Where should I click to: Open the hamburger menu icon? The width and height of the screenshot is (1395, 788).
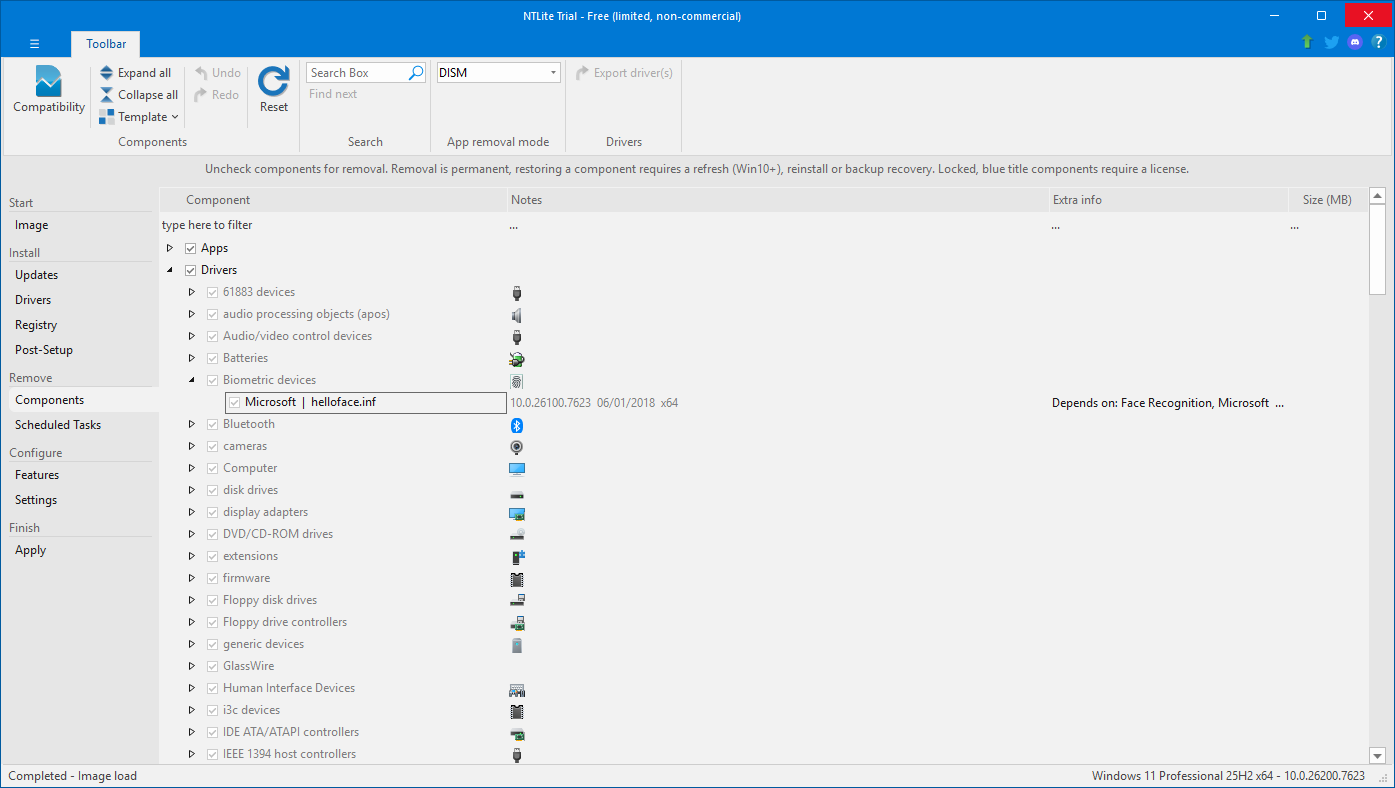coord(34,43)
